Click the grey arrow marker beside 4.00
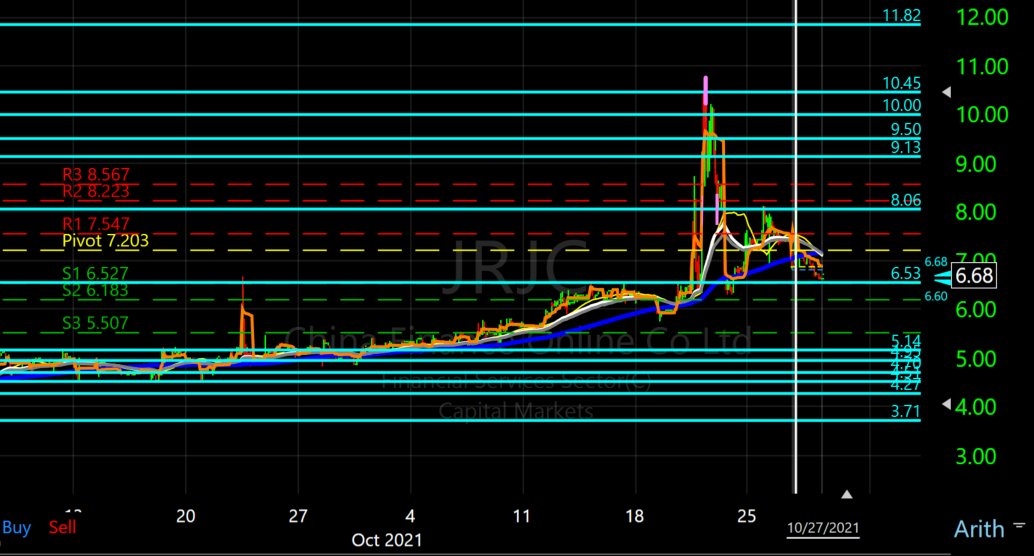 point(946,404)
